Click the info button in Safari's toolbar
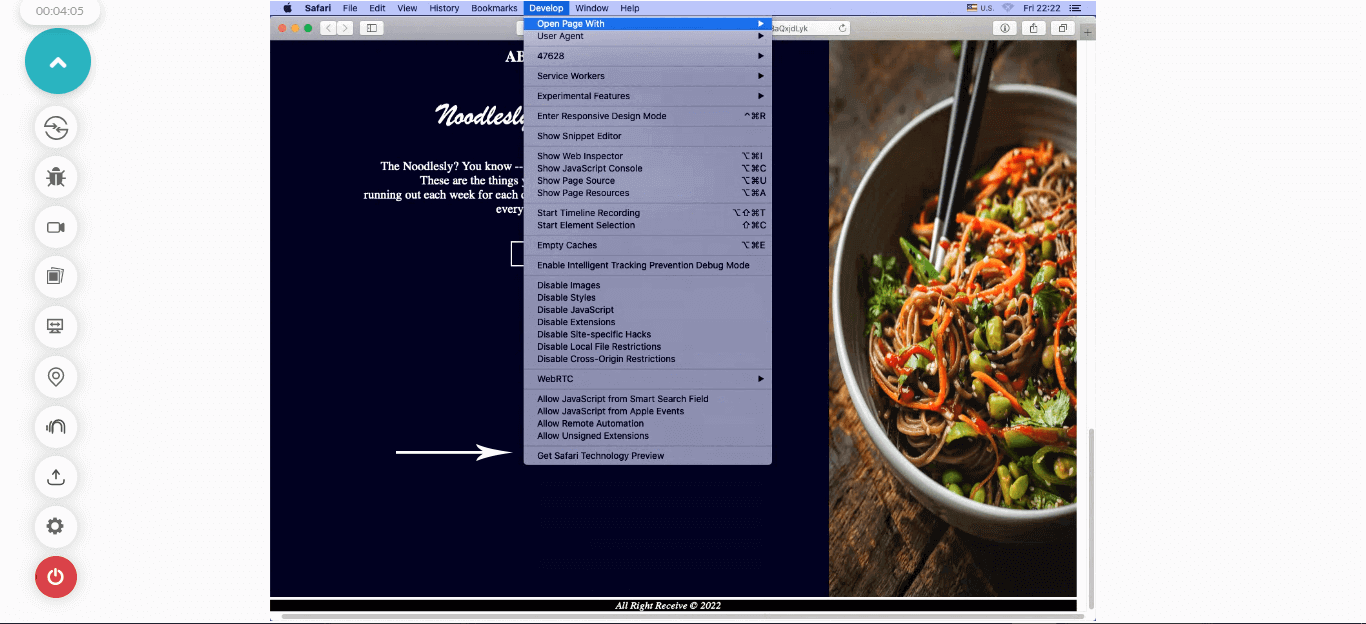 click(x=1004, y=28)
